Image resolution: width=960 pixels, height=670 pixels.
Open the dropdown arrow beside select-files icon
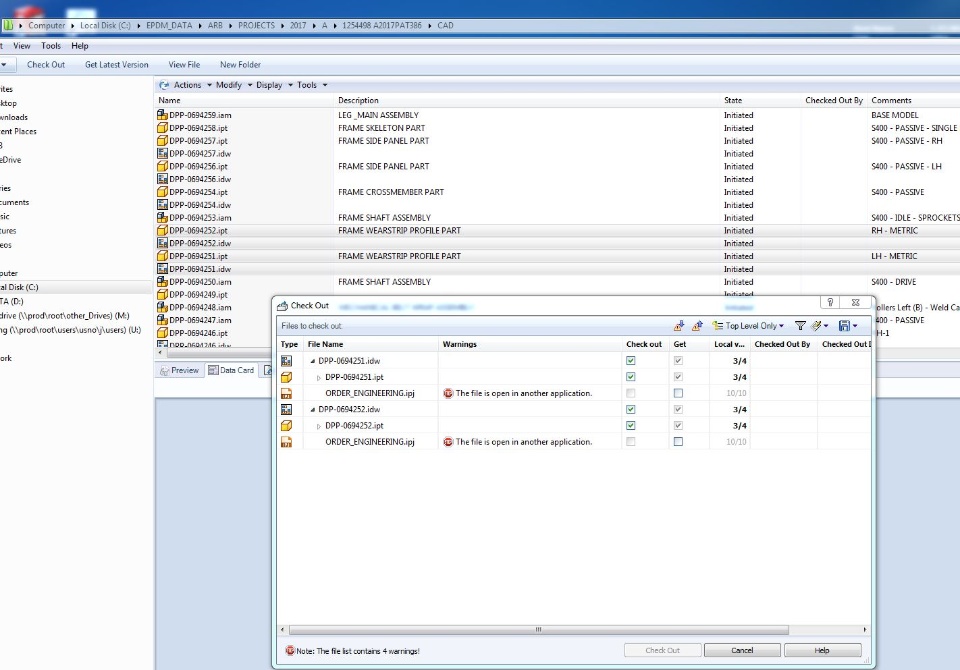(826, 326)
